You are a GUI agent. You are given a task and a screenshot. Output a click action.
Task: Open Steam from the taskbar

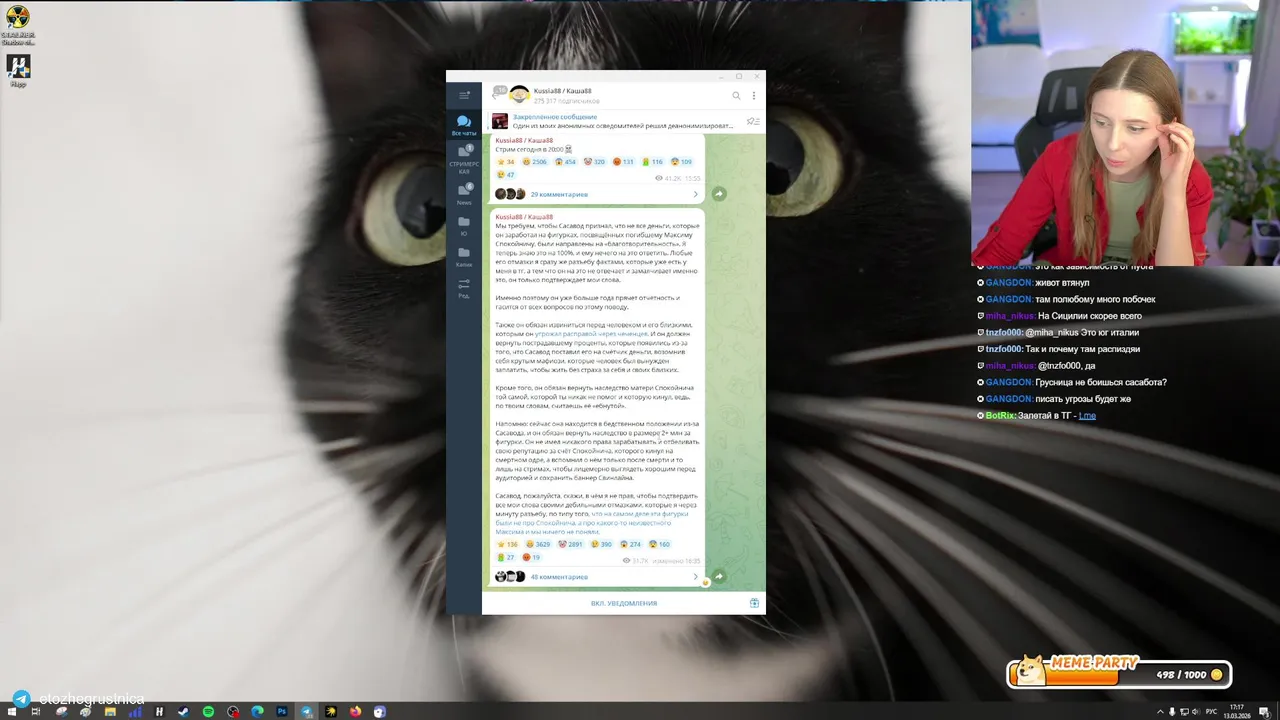[183, 712]
